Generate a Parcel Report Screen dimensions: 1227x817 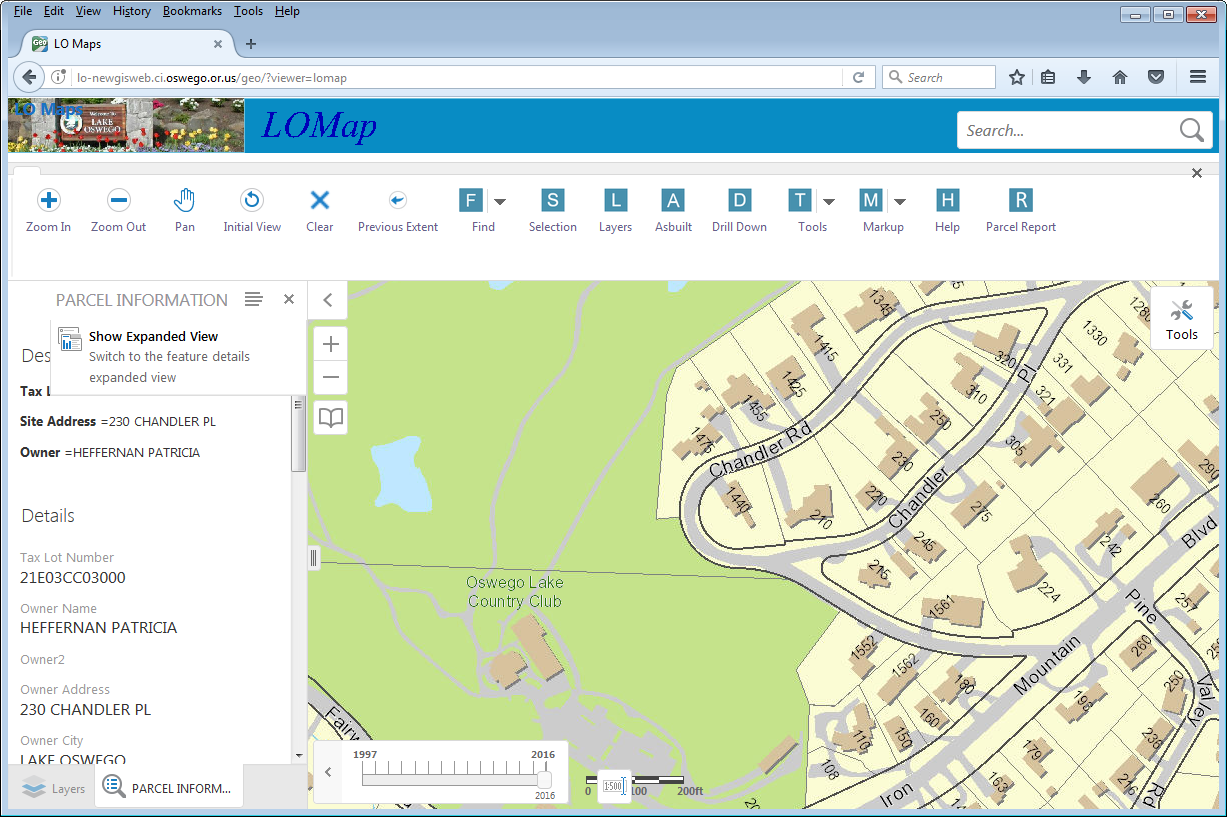[1021, 211]
